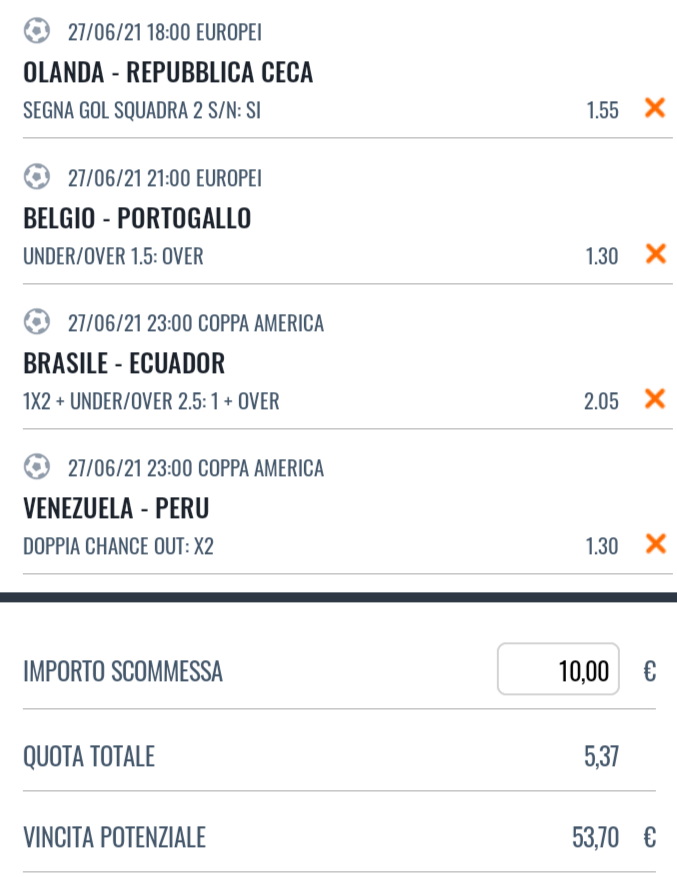Click Doppia Chance Out: X2 selection
This screenshot has height=877, width=677.
[119, 546]
